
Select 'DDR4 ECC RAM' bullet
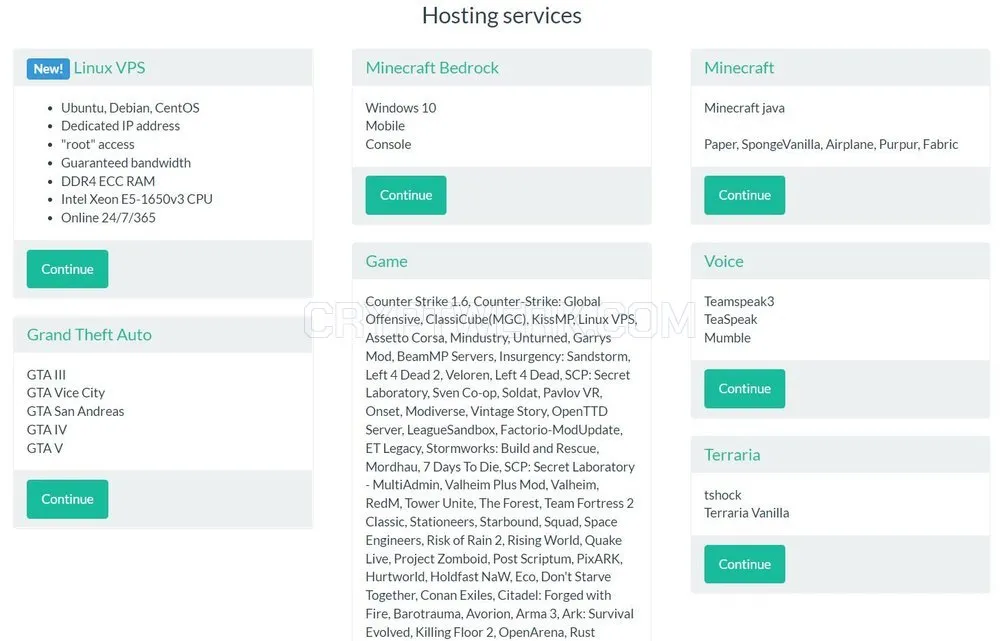click(x=108, y=181)
